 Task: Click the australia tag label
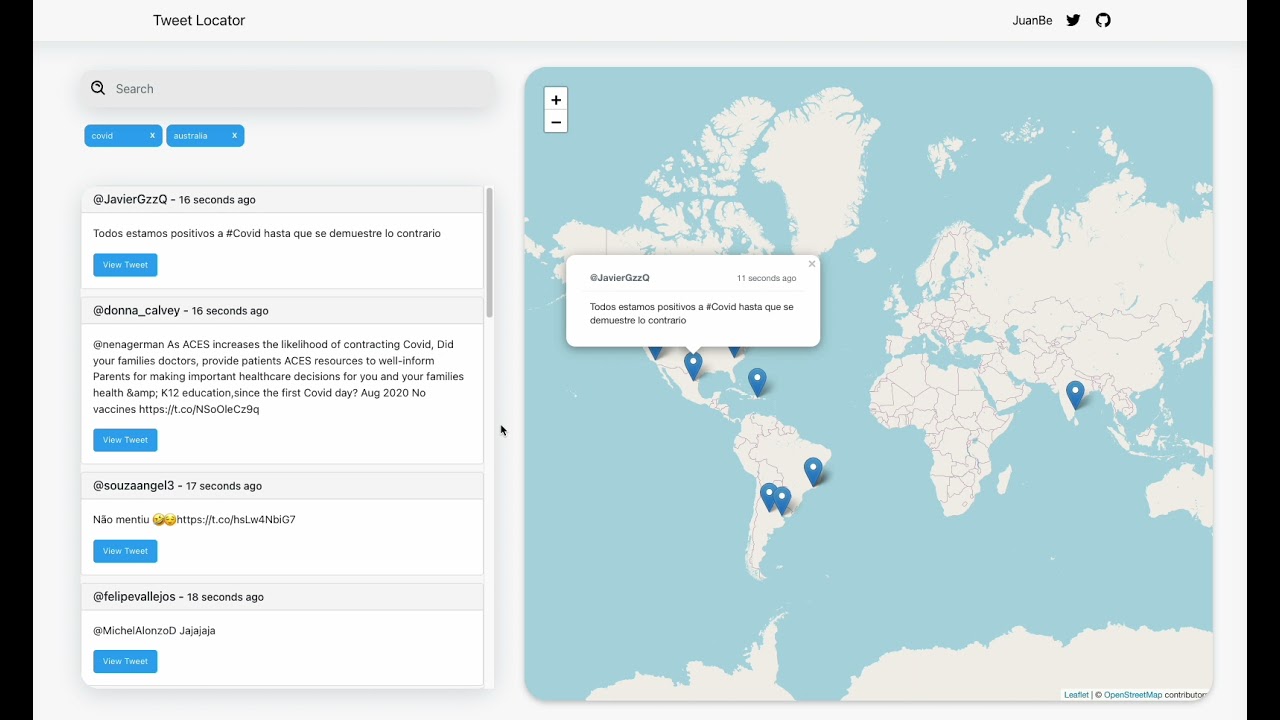[x=190, y=136]
